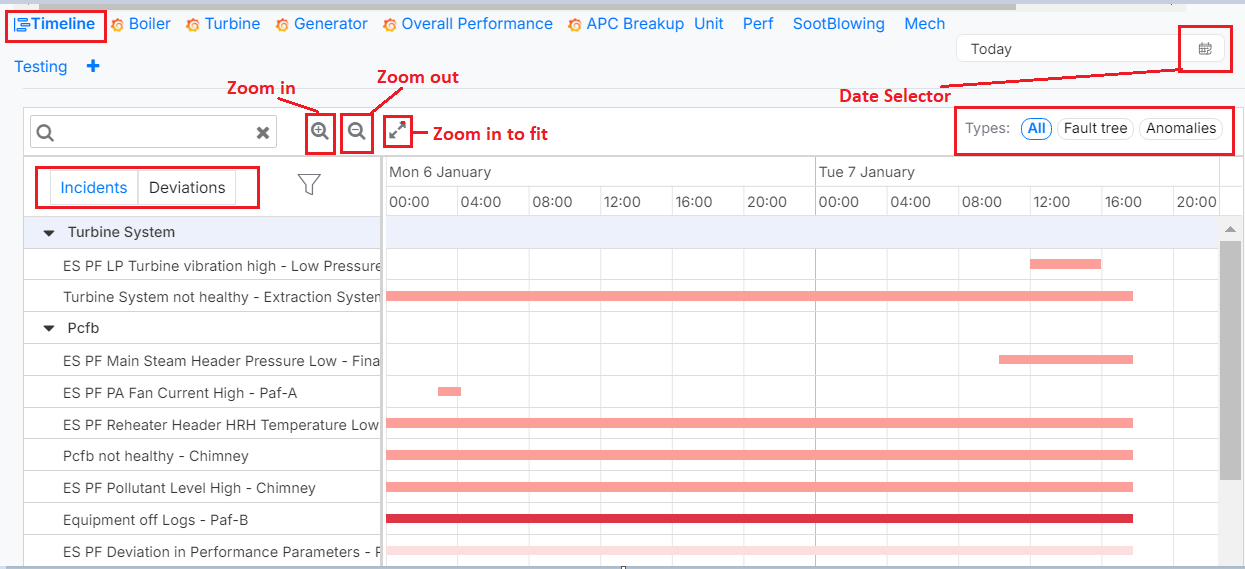The width and height of the screenshot is (1245, 569).
Task: Click the Main Steam Header Pressure Low bar
Action: point(1066,359)
